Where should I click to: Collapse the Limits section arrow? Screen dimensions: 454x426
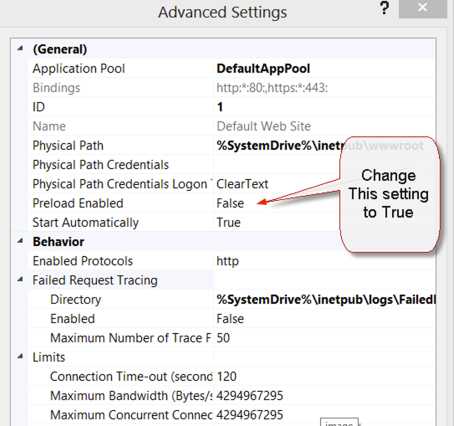coord(21,357)
